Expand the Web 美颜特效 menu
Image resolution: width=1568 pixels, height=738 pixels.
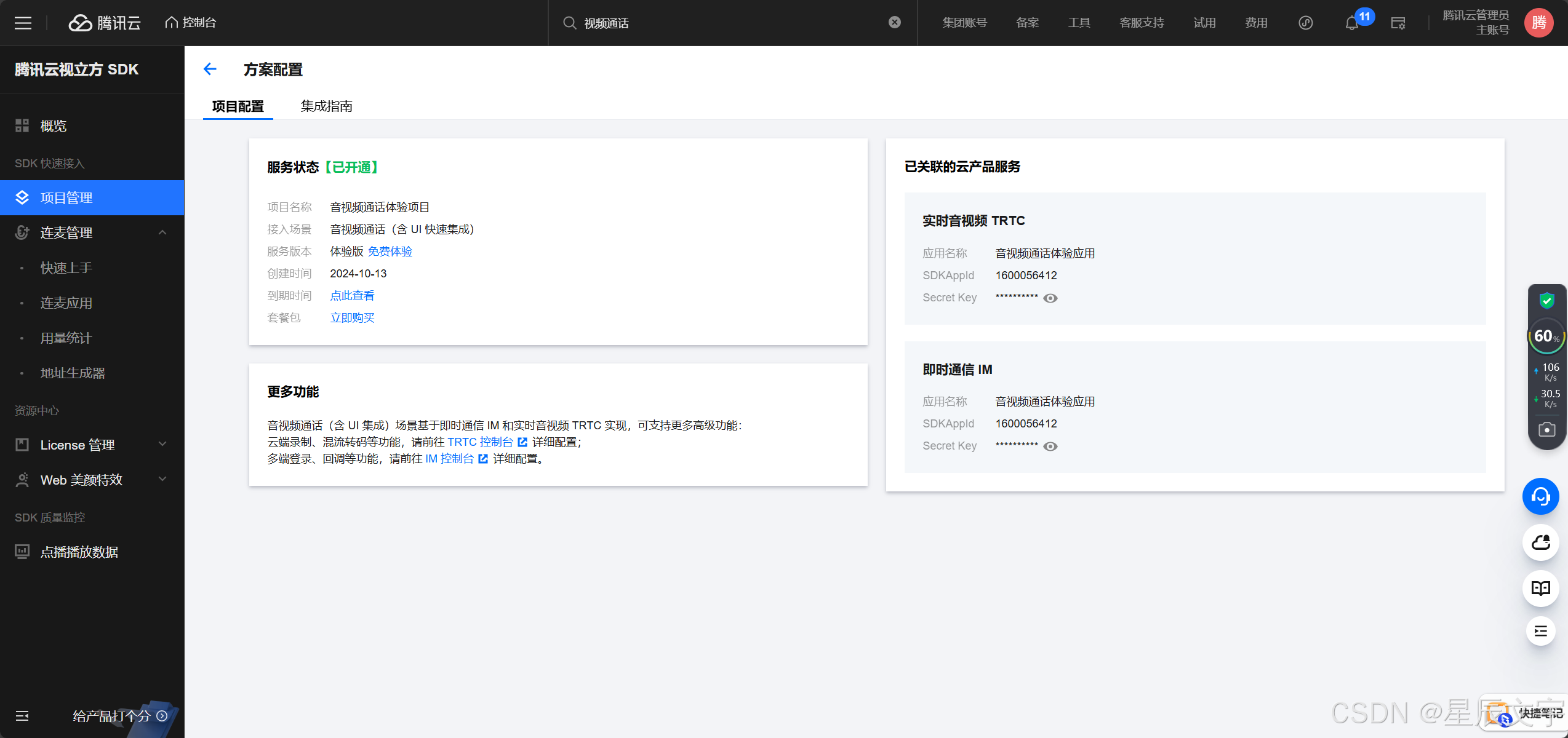click(x=162, y=479)
